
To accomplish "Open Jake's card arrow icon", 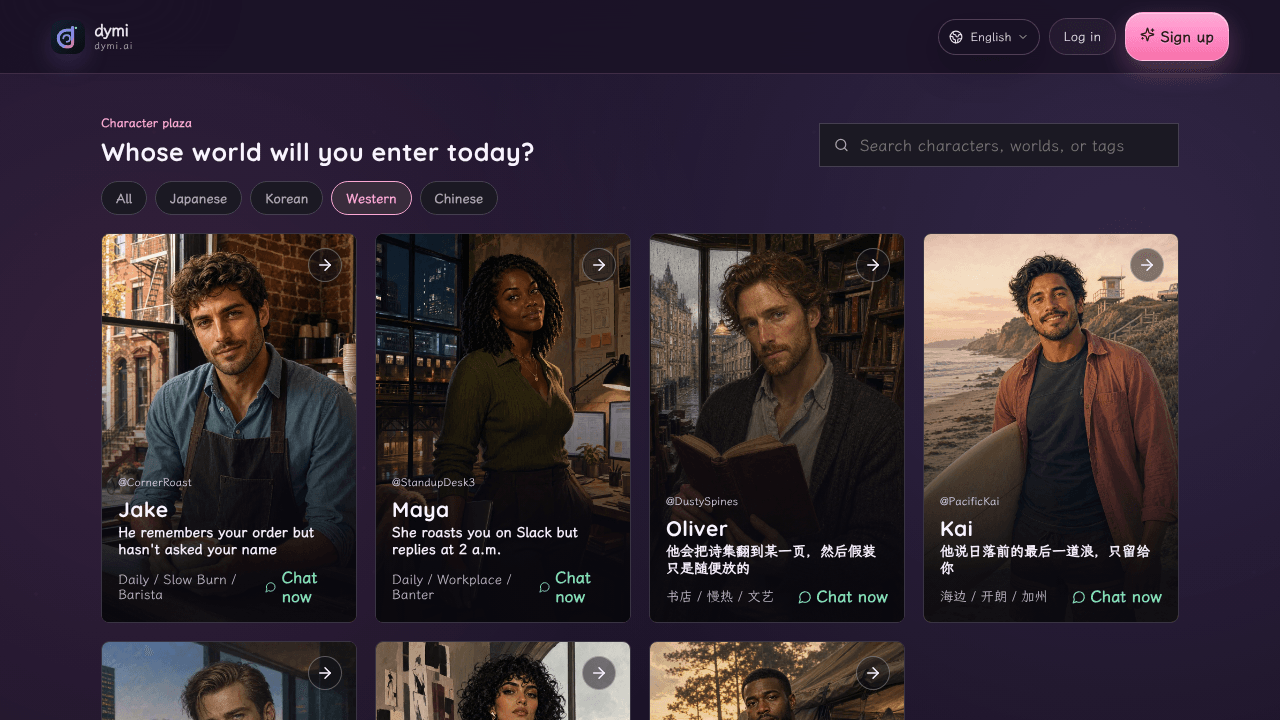I will tap(325, 265).
